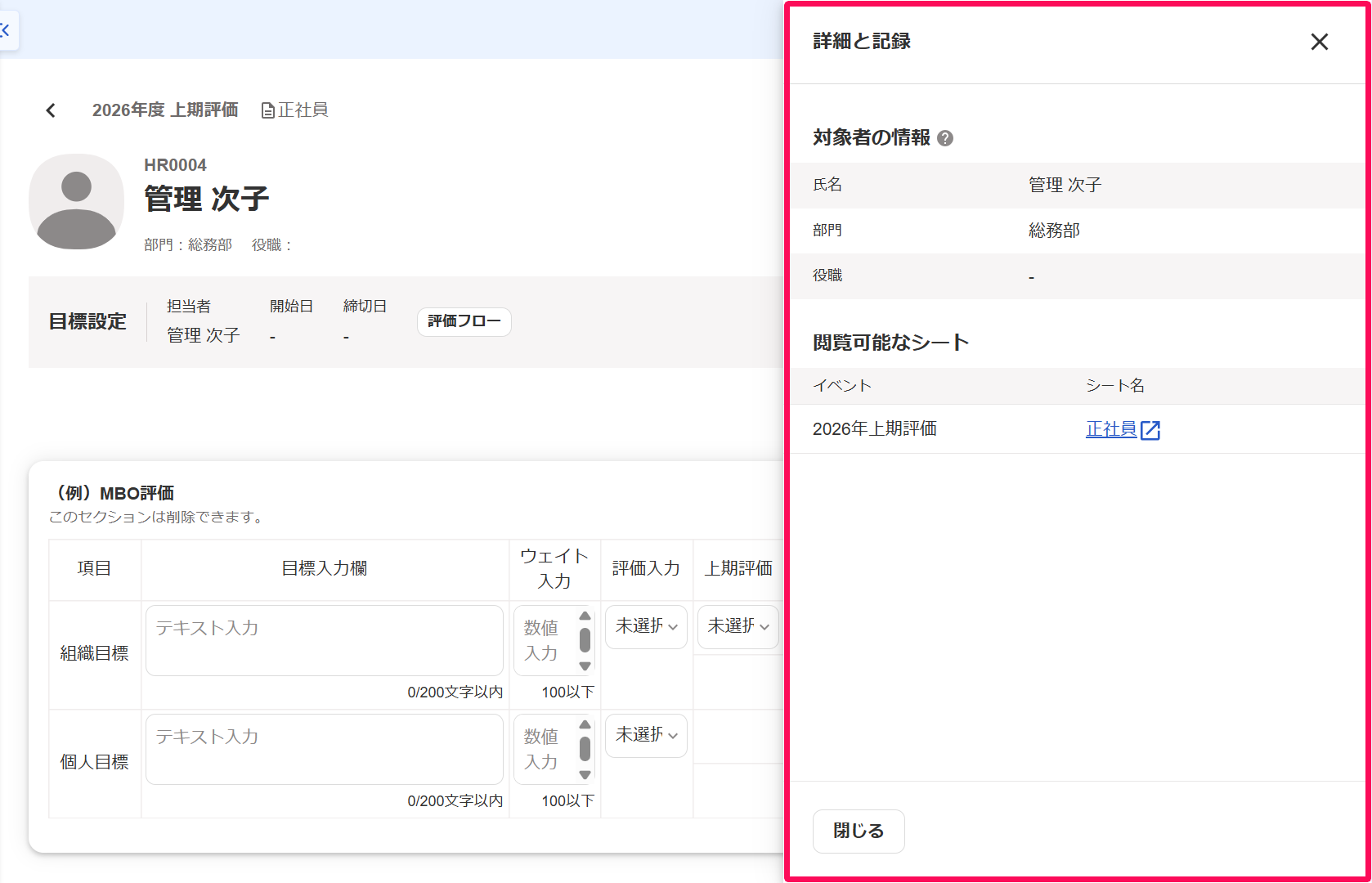Open the 正社員 sheet link

click(1111, 429)
